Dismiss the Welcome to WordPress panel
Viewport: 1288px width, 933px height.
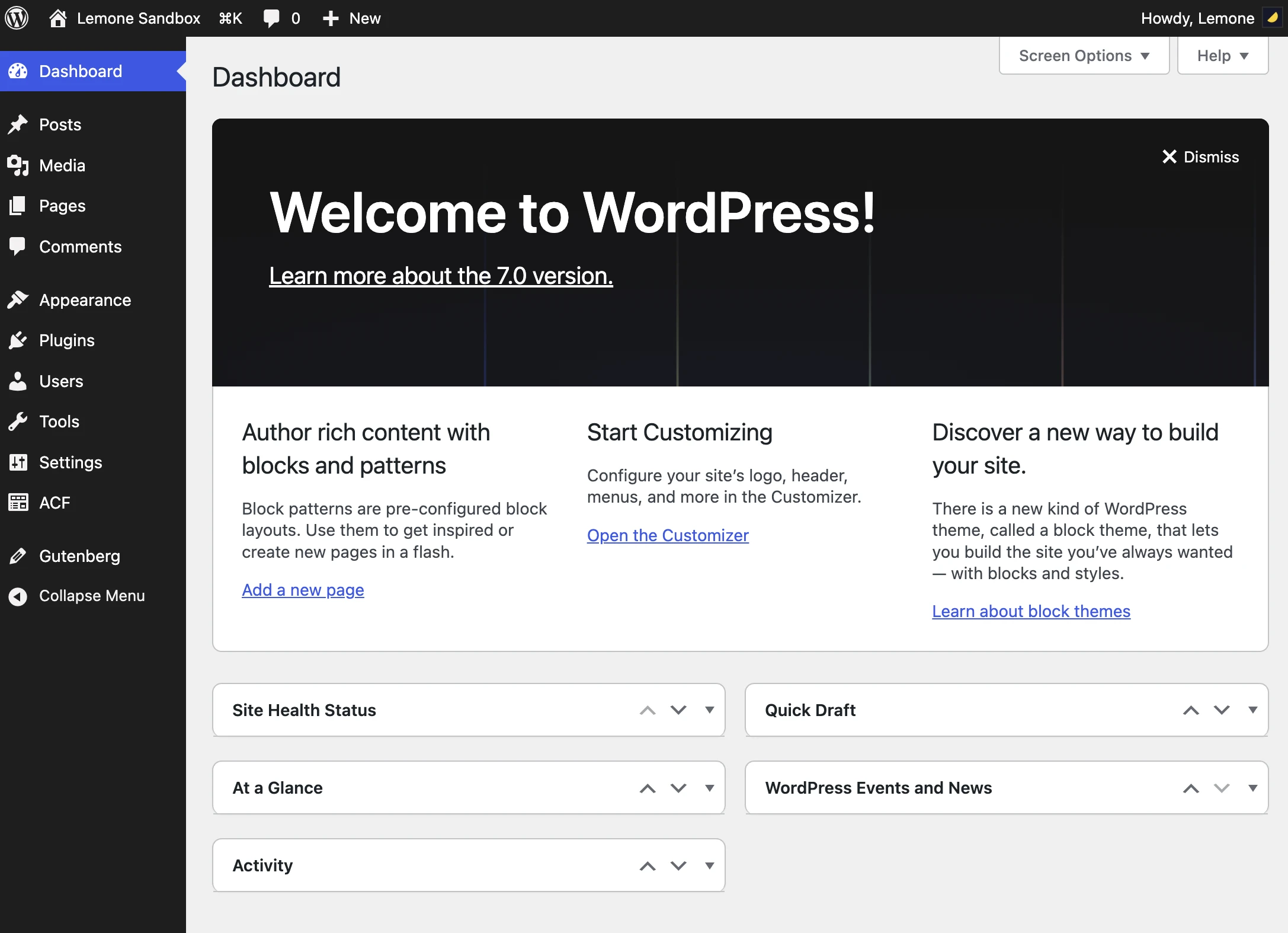click(x=1200, y=156)
